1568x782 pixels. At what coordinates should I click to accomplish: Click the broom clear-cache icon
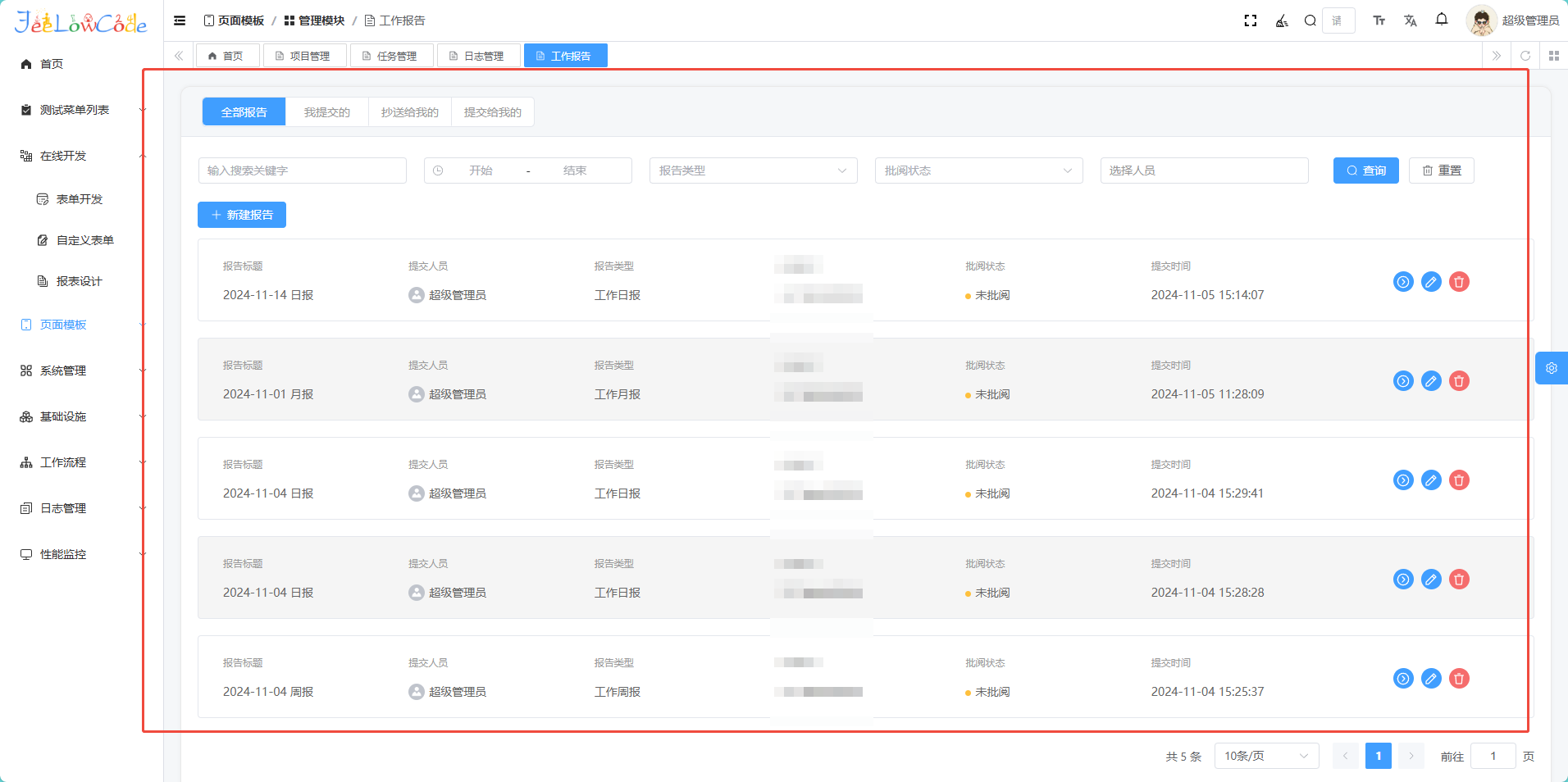tap(1281, 20)
